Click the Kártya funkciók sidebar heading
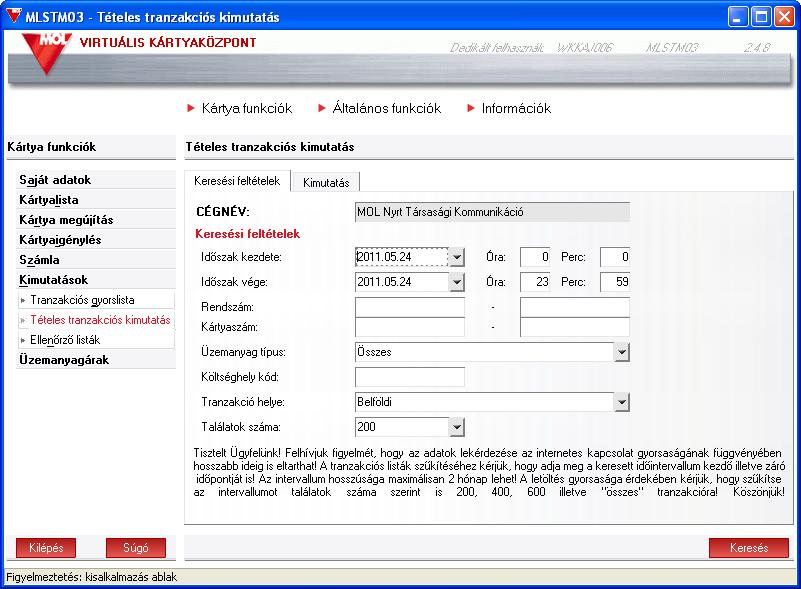Image resolution: width=801 pixels, height=589 pixels. (52, 147)
